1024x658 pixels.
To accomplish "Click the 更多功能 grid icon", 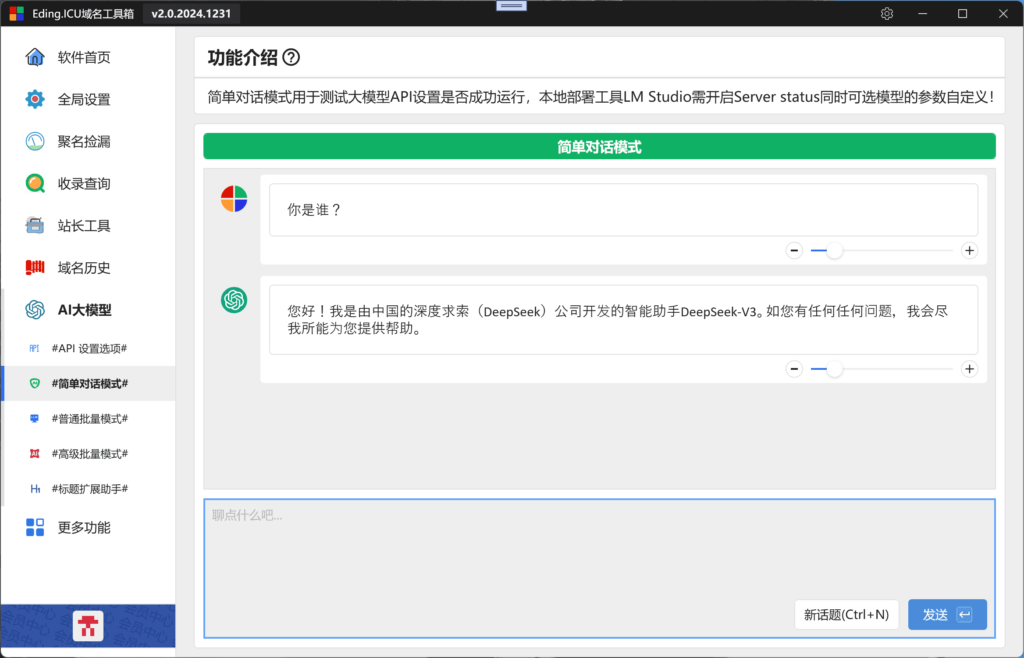I will [35, 527].
